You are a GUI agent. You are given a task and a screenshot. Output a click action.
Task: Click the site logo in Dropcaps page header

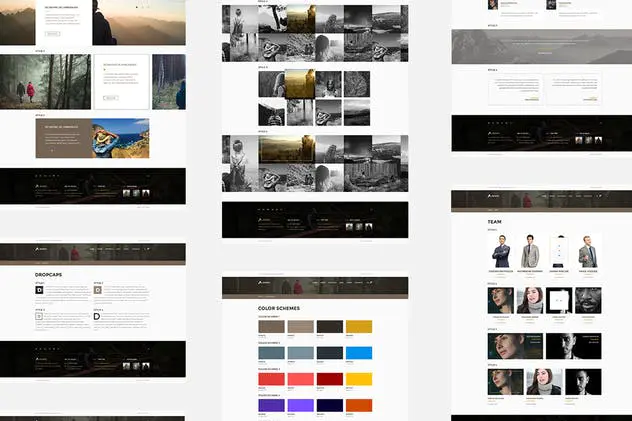[x=41, y=249]
